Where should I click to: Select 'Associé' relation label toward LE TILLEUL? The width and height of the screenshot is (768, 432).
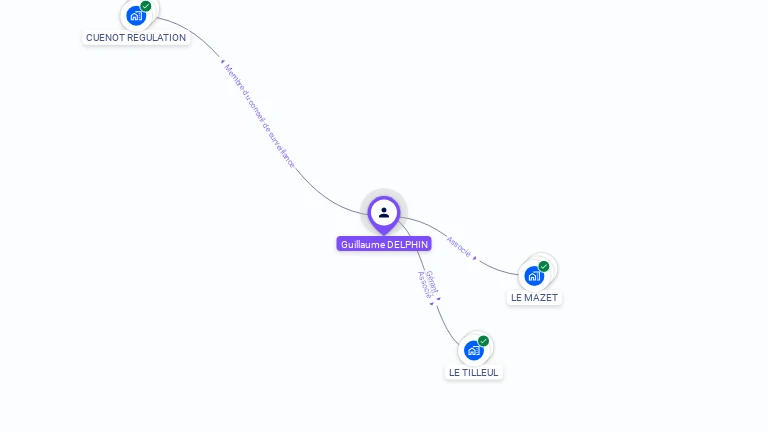424,285
